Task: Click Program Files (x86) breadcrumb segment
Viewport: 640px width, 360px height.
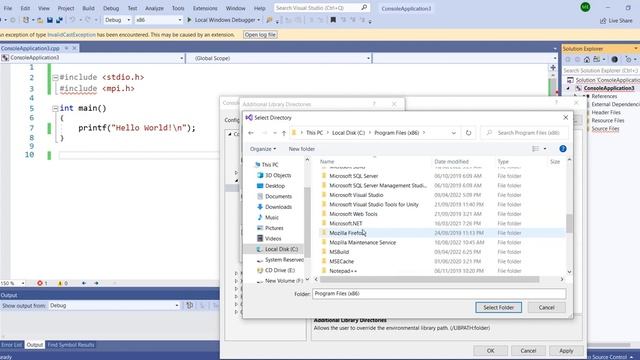Action: (x=396, y=133)
